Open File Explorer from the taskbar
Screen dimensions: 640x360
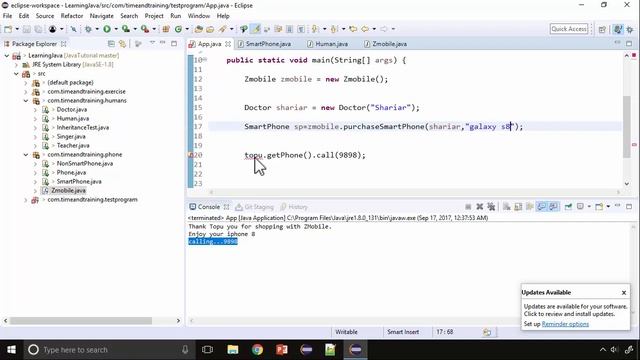(x=233, y=350)
